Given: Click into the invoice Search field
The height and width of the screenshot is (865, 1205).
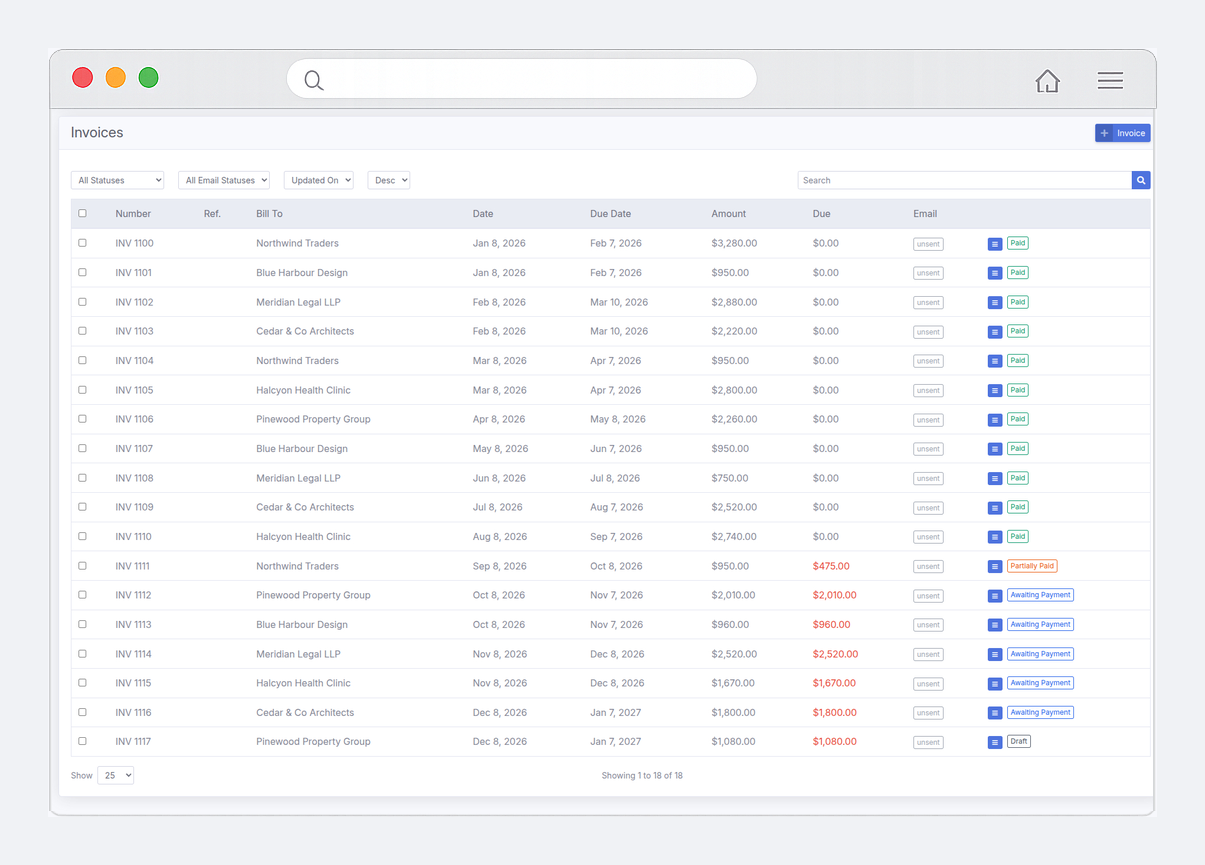Looking at the screenshot, I should 964,180.
